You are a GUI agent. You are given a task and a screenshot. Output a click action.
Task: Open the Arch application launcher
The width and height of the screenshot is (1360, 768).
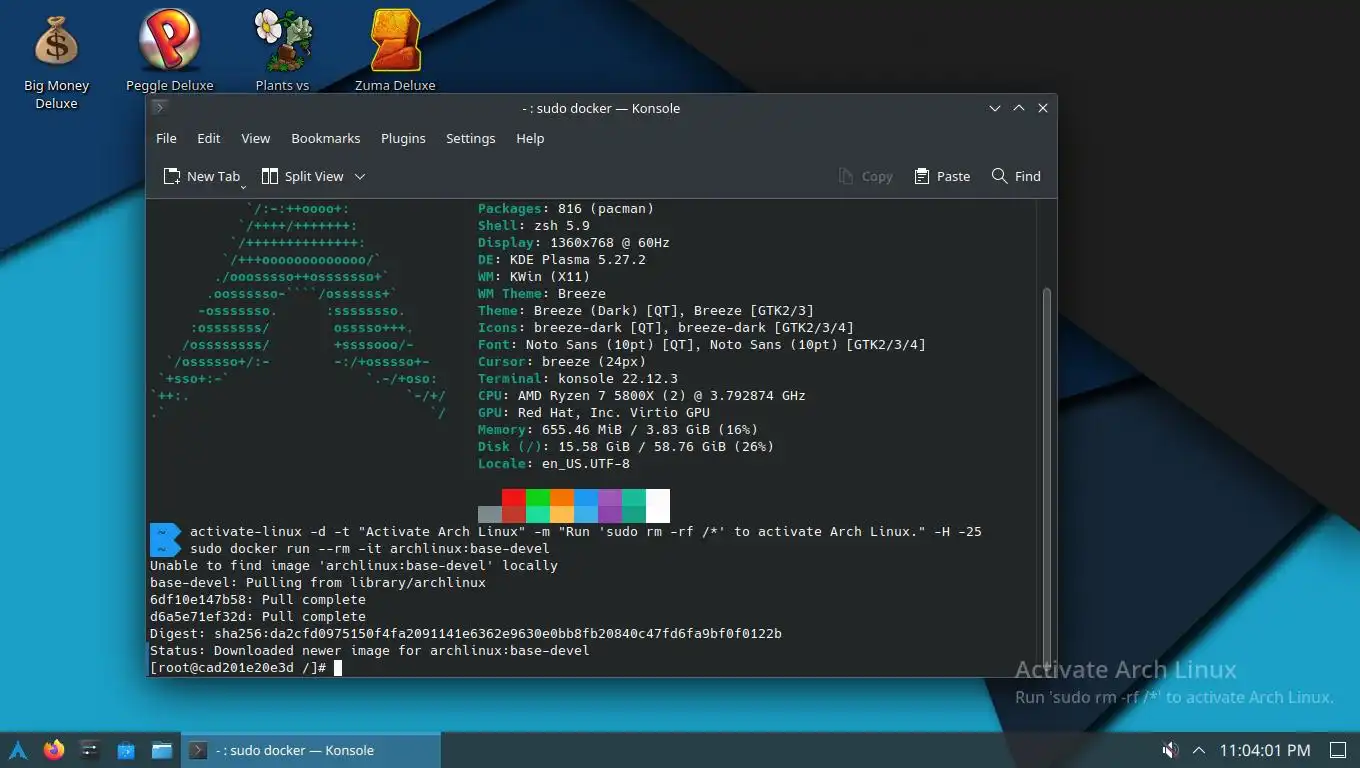pyautogui.click(x=18, y=750)
